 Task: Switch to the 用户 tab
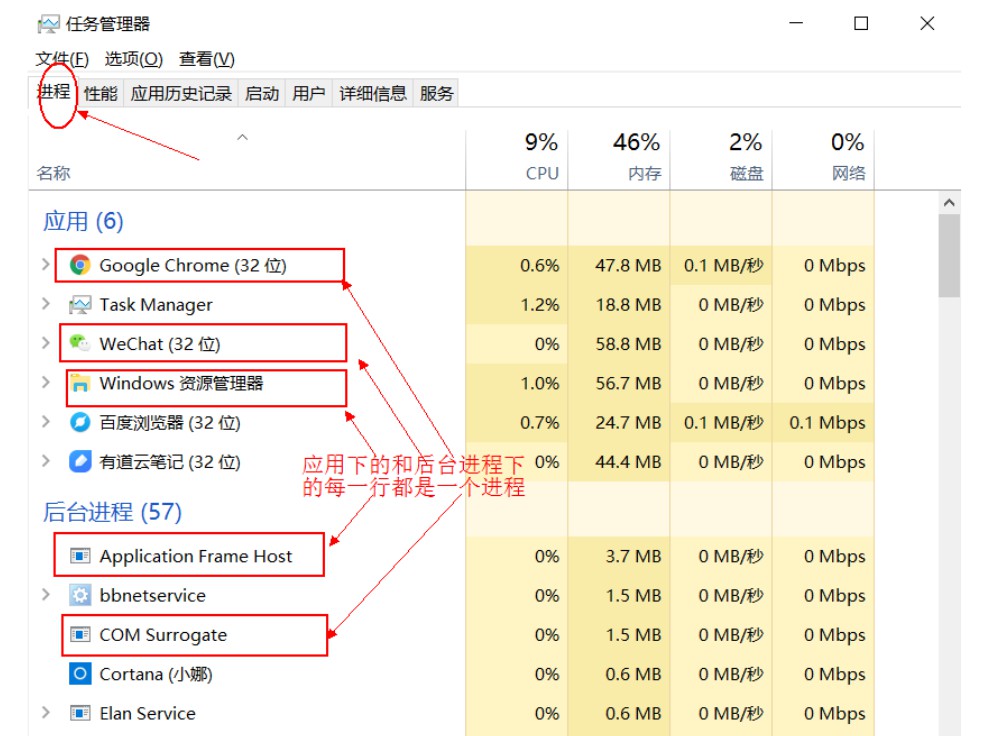tap(309, 94)
